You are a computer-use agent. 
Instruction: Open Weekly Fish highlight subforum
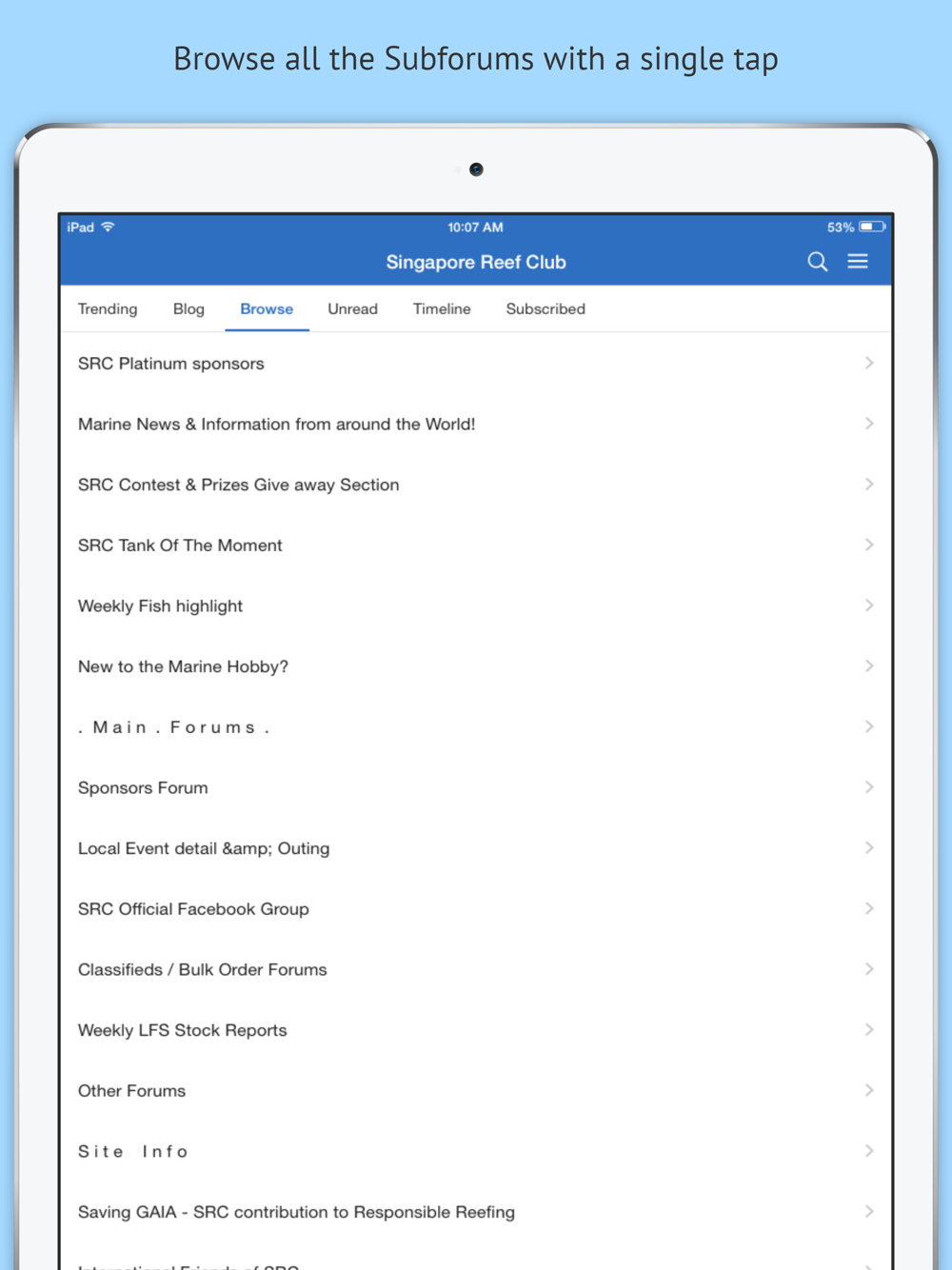(476, 605)
